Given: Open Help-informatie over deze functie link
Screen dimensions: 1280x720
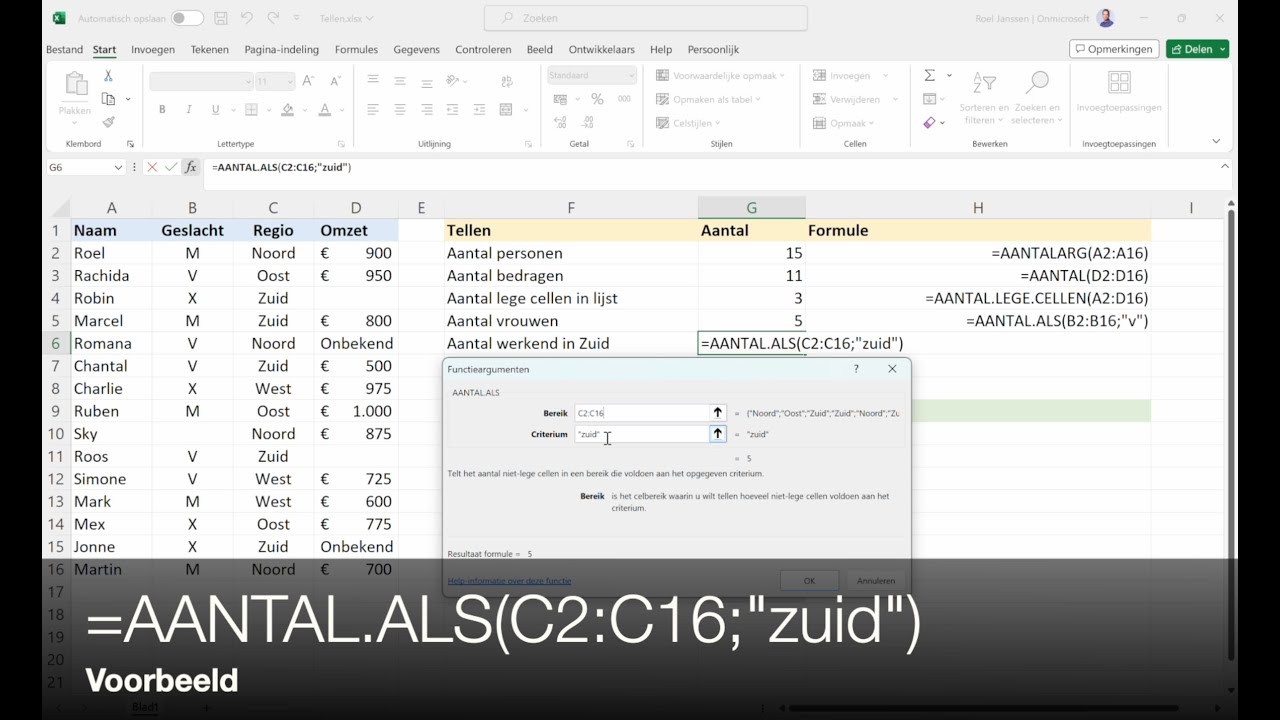Looking at the screenshot, I should point(509,581).
